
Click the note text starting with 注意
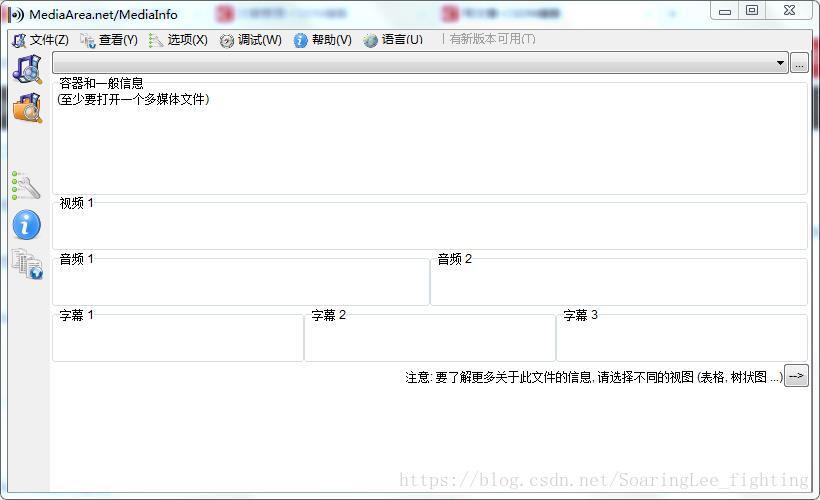coord(594,377)
